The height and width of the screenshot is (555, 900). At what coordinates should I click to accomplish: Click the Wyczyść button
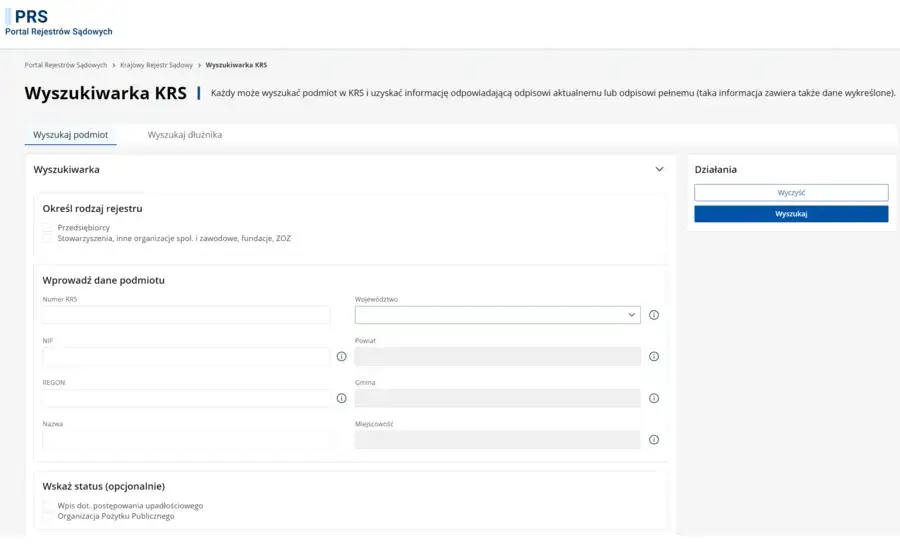point(791,193)
